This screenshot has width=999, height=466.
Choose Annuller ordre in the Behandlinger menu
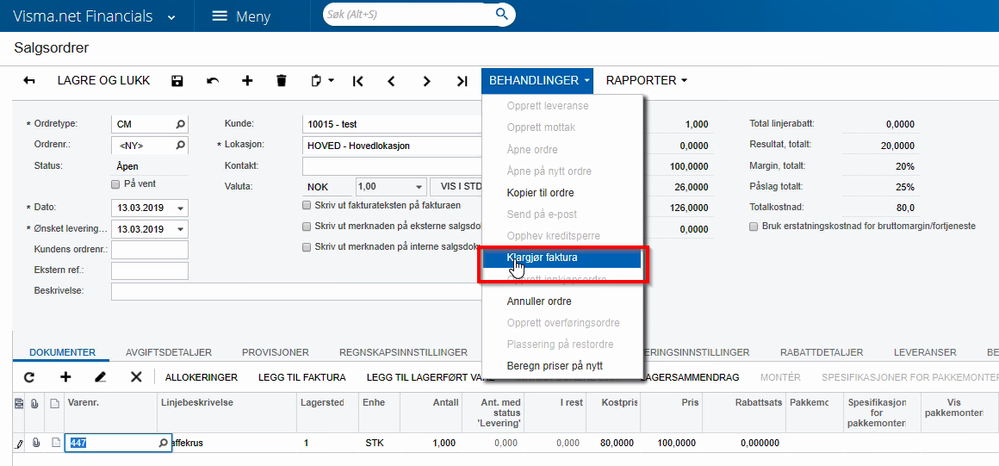click(x=525, y=301)
